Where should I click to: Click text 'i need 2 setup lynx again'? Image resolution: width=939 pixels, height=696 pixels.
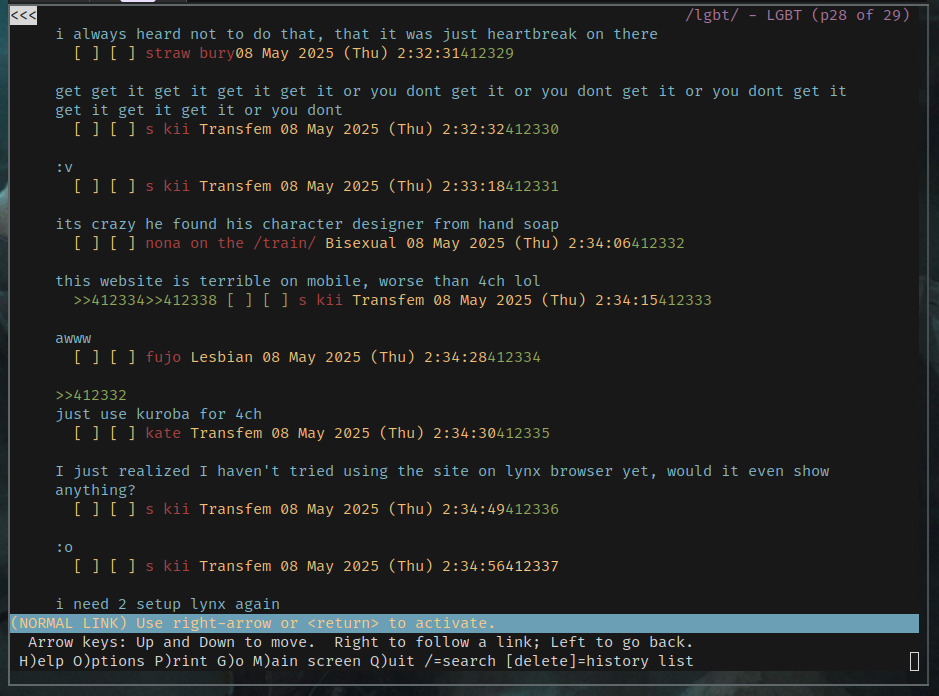click(x=168, y=604)
